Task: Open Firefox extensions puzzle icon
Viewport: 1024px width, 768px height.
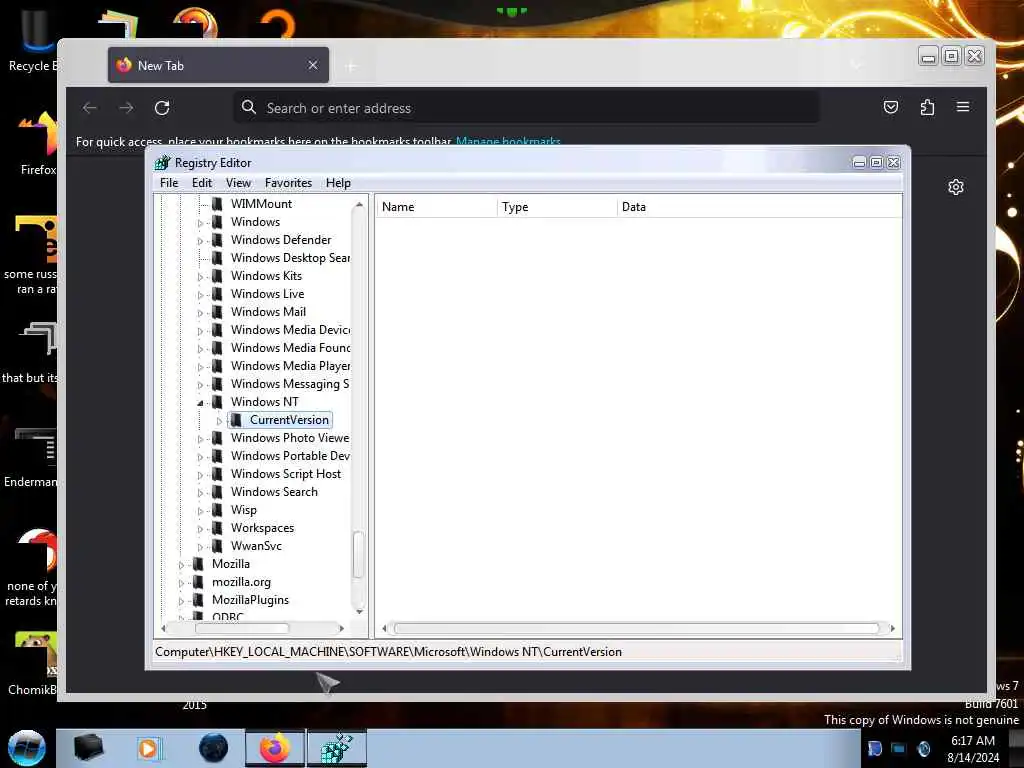Action: 927,107
